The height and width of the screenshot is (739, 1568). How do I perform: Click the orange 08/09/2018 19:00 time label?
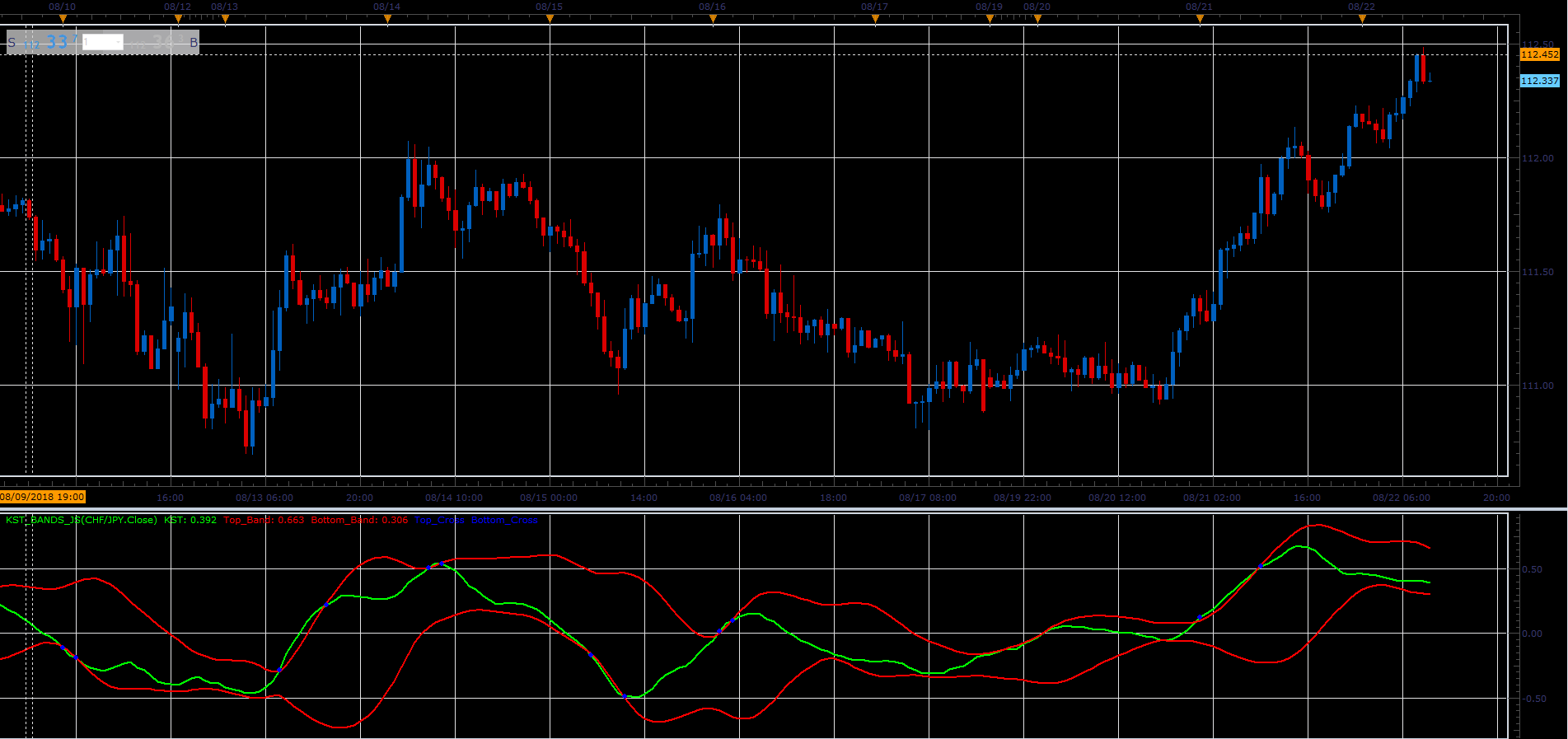[43, 497]
